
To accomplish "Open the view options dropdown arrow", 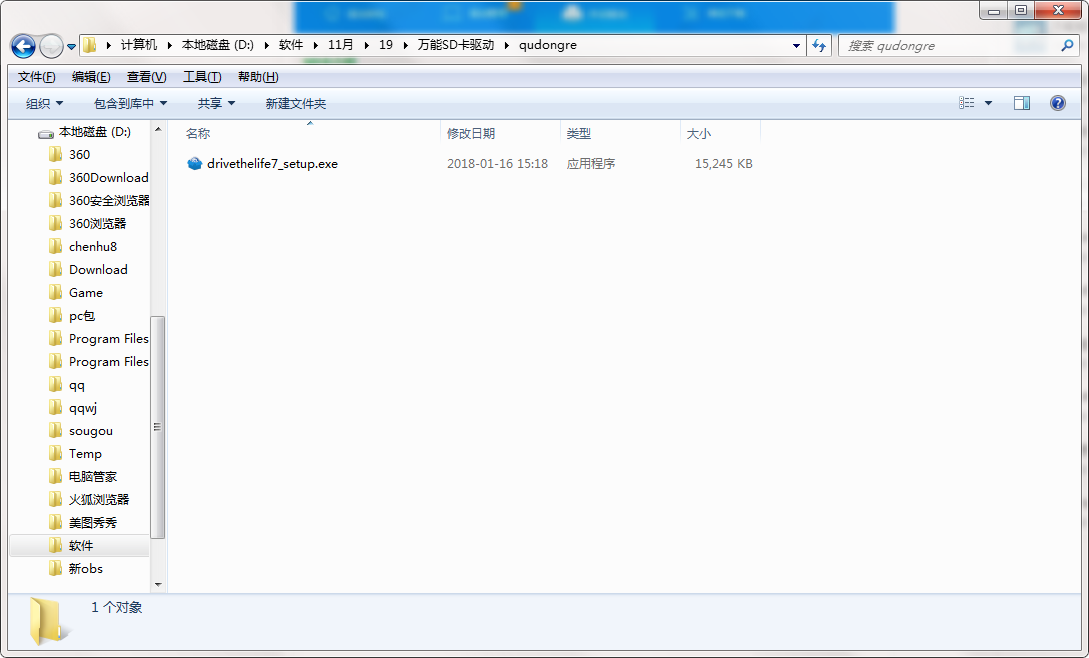I will [x=988, y=103].
